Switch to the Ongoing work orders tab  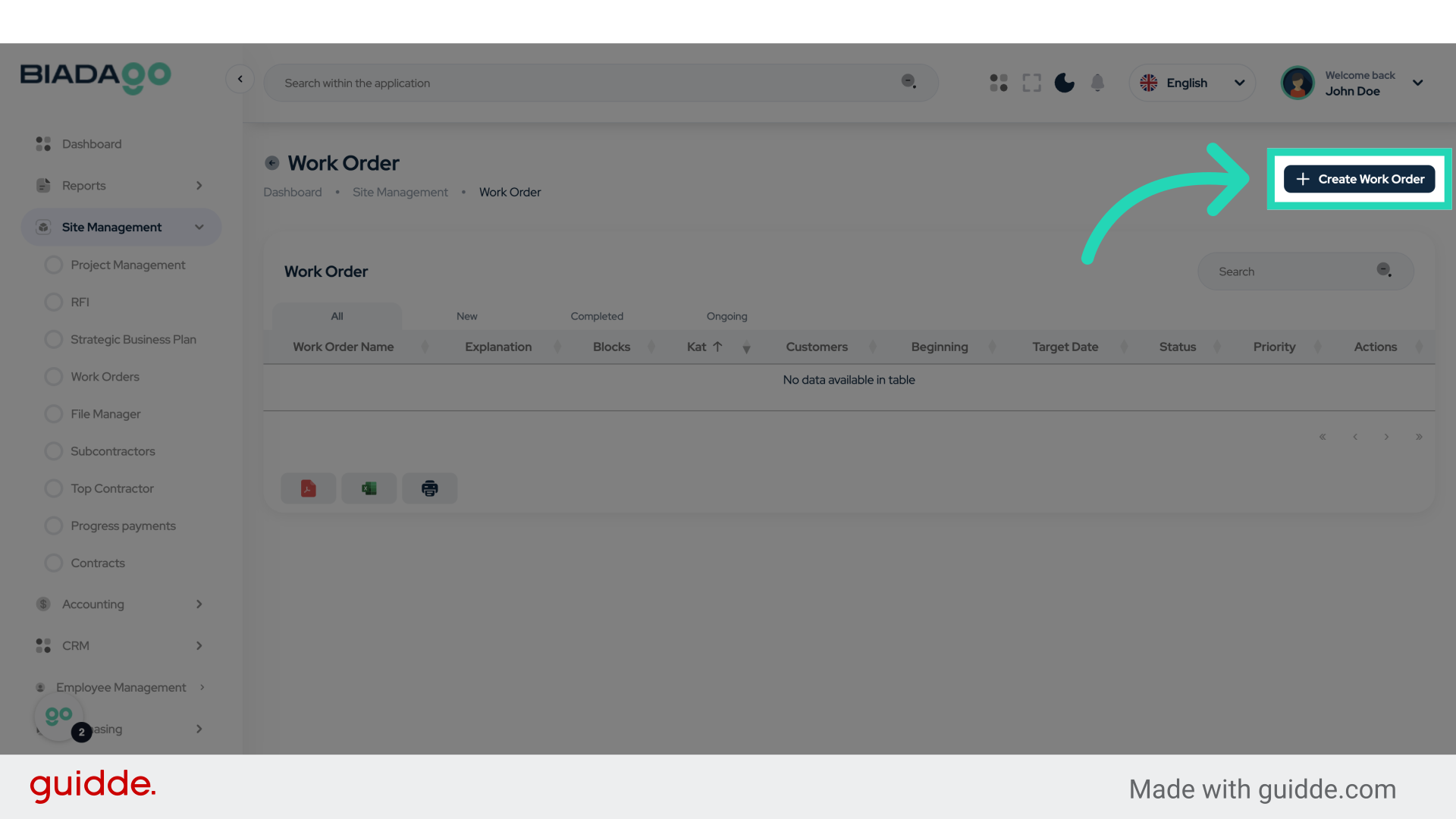726,316
